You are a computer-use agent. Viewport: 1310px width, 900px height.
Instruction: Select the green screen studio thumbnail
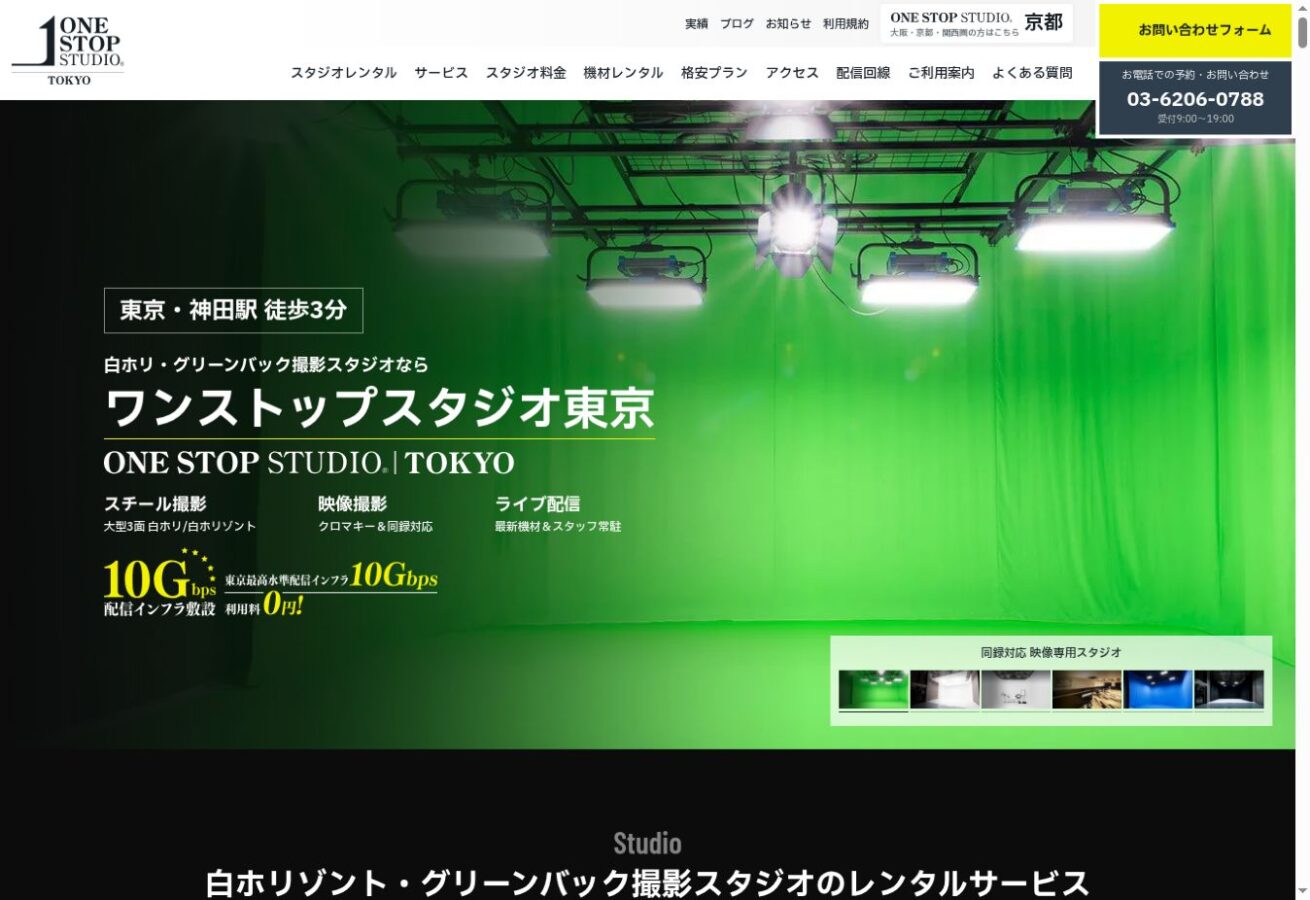[x=873, y=690]
